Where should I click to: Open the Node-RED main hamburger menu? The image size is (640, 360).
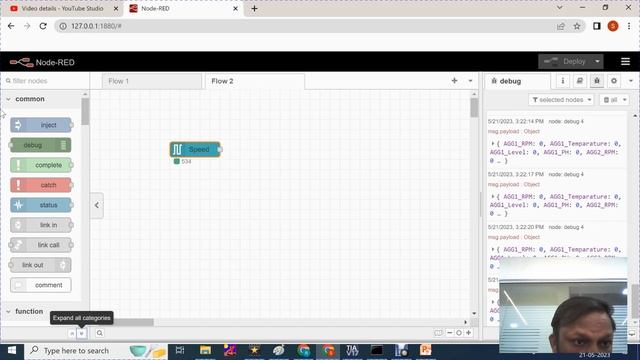pyautogui.click(x=625, y=62)
